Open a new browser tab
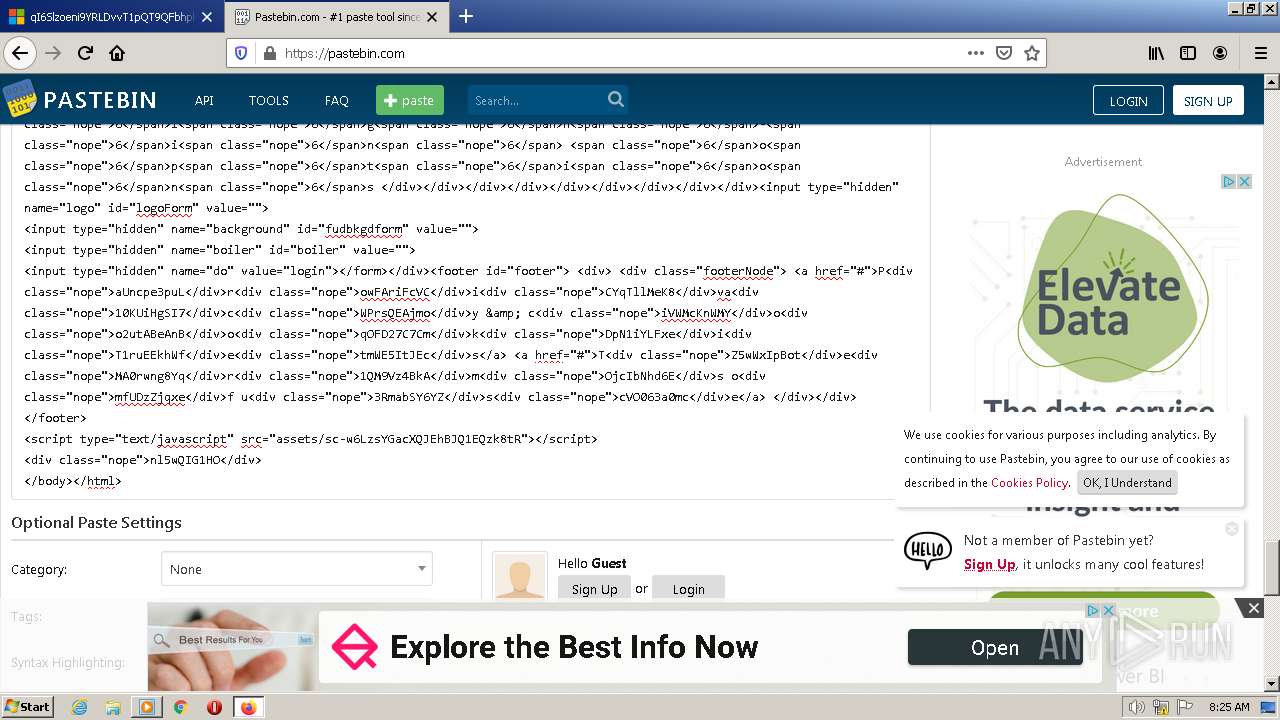 (x=466, y=16)
